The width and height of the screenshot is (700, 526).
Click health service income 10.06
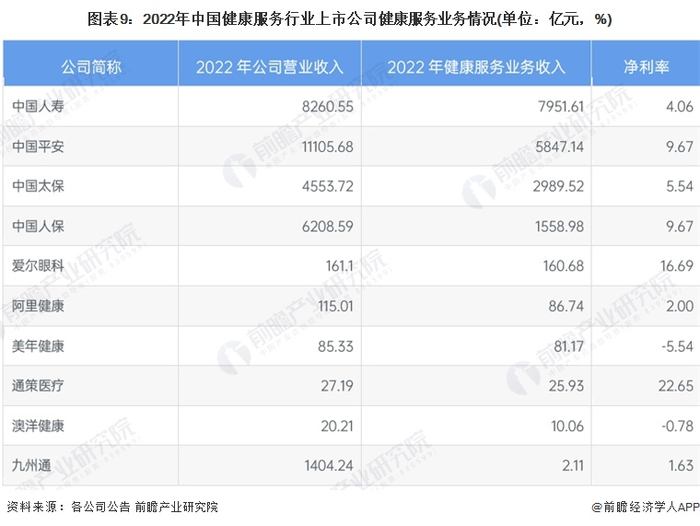pos(567,426)
